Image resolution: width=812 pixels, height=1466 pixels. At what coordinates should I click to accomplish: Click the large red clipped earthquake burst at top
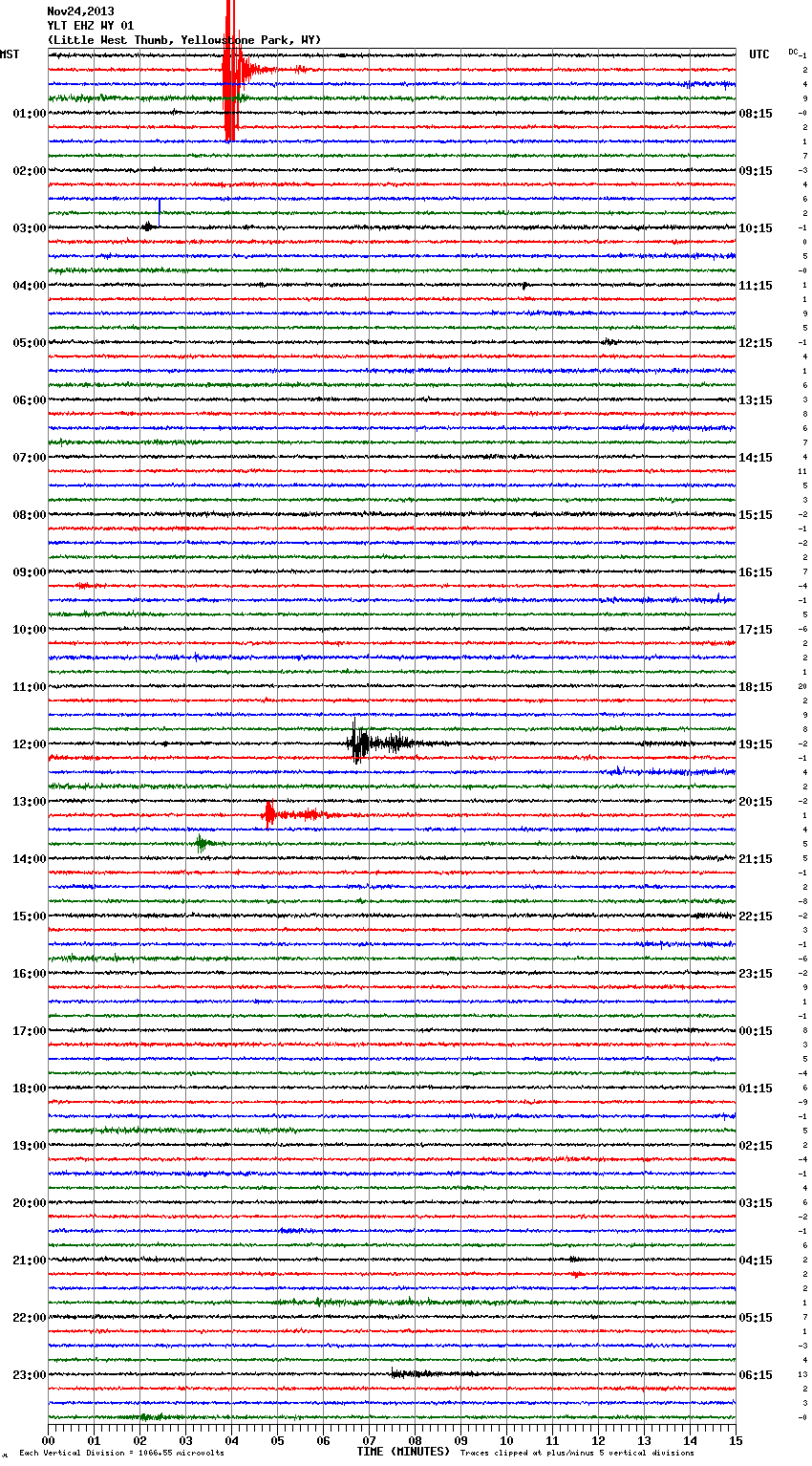(x=230, y=71)
